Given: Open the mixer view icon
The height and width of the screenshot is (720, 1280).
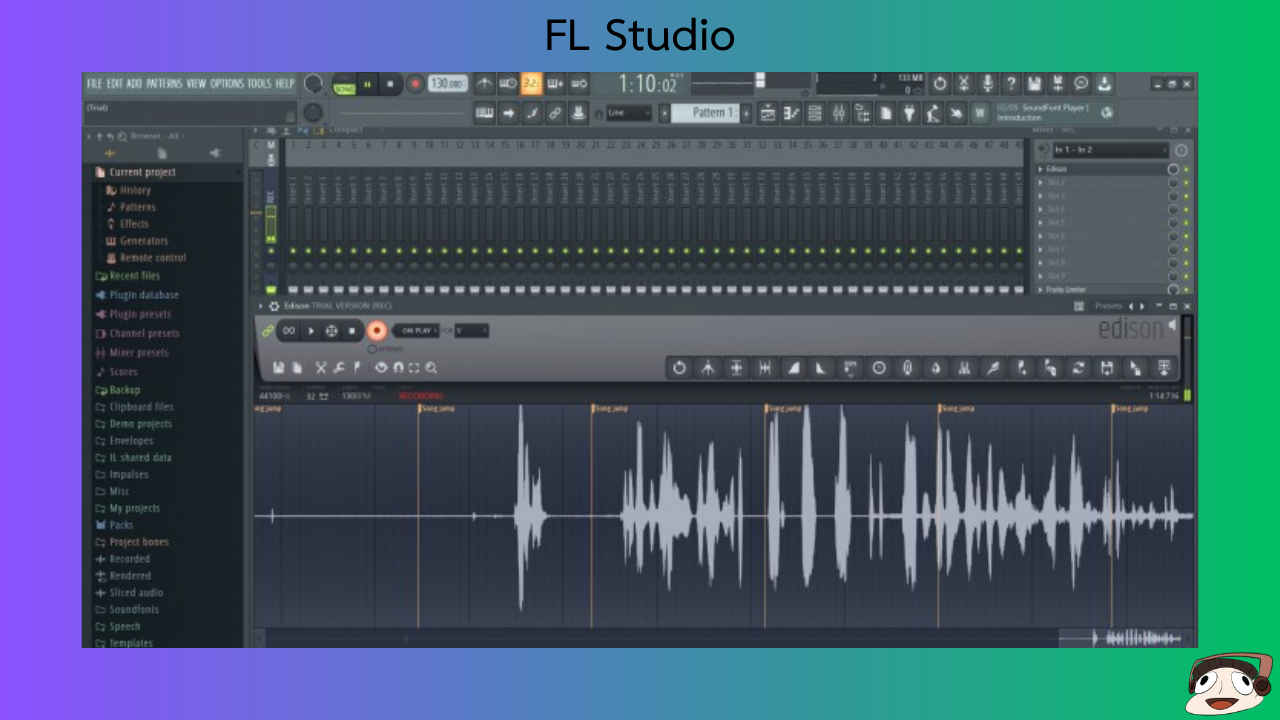Looking at the screenshot, I should click(839, 113).
